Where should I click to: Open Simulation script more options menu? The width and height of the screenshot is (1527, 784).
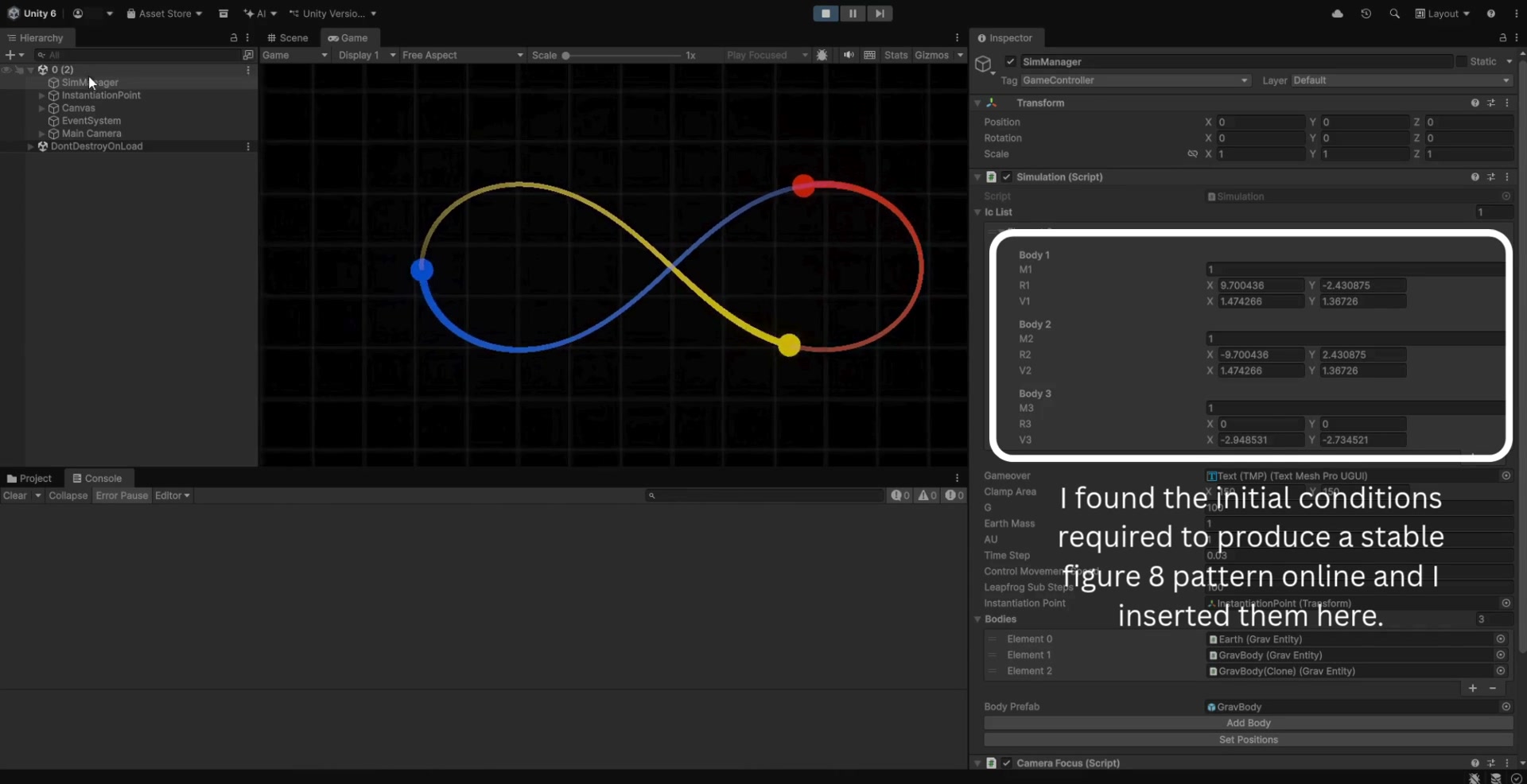[1507, 177]
